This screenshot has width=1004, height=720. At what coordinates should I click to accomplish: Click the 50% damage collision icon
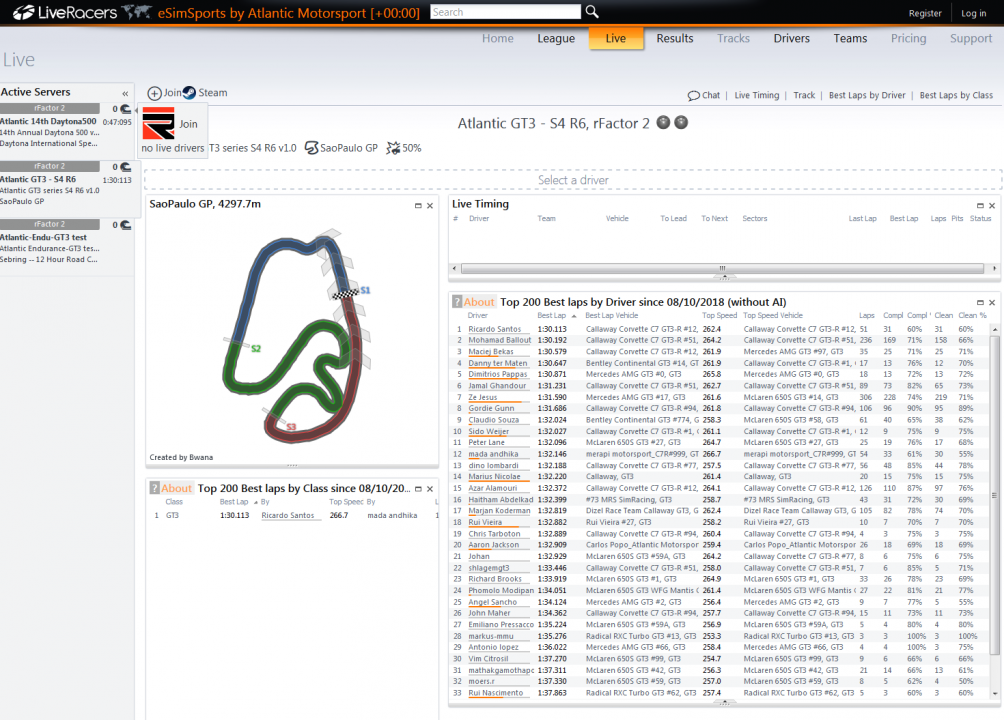coord(393,148)
